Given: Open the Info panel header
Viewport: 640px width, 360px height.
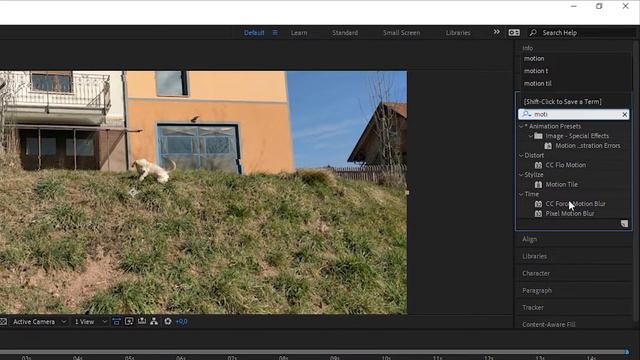Looking at the screenshot, I should (x=528, y=48).
